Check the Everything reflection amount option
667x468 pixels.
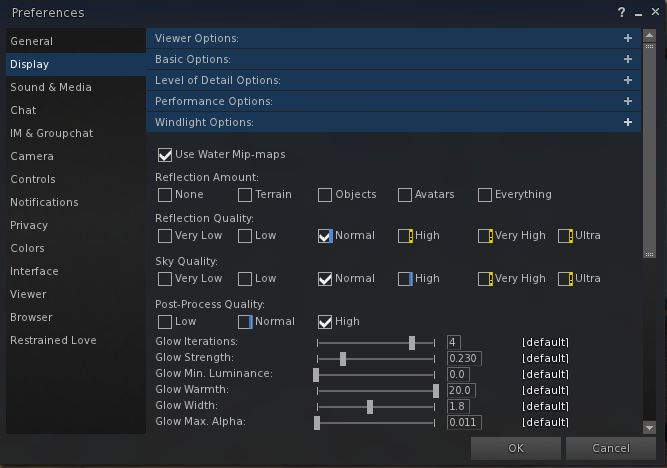[485, 194]
